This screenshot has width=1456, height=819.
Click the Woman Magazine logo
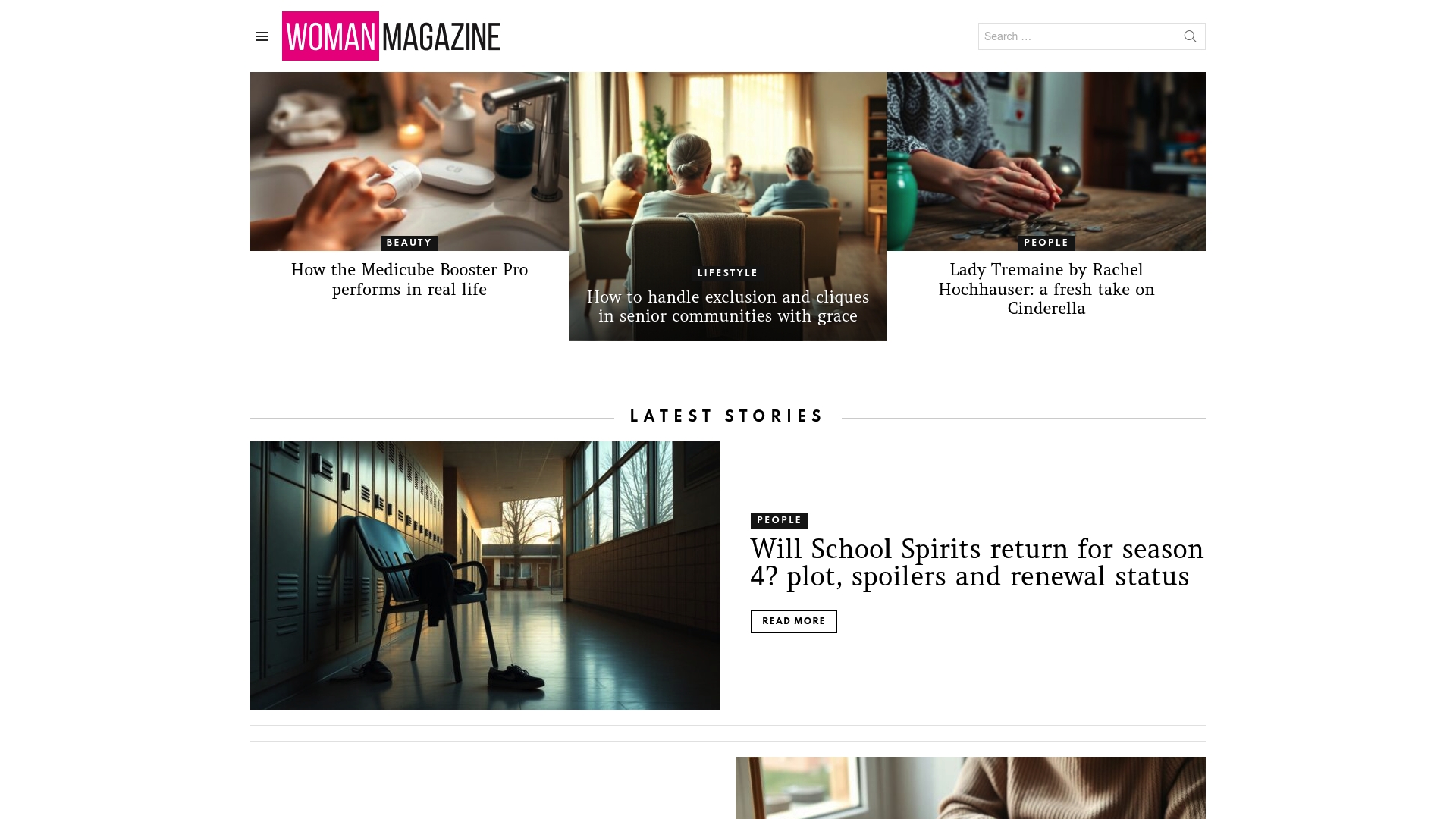pos(391,36)
